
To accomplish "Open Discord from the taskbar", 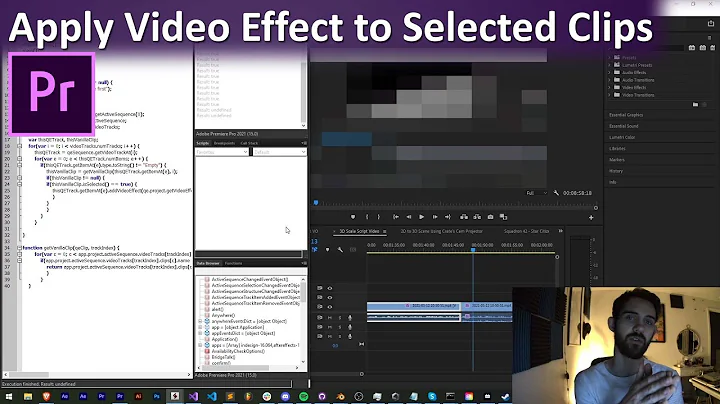I will (x=285, y=396).
